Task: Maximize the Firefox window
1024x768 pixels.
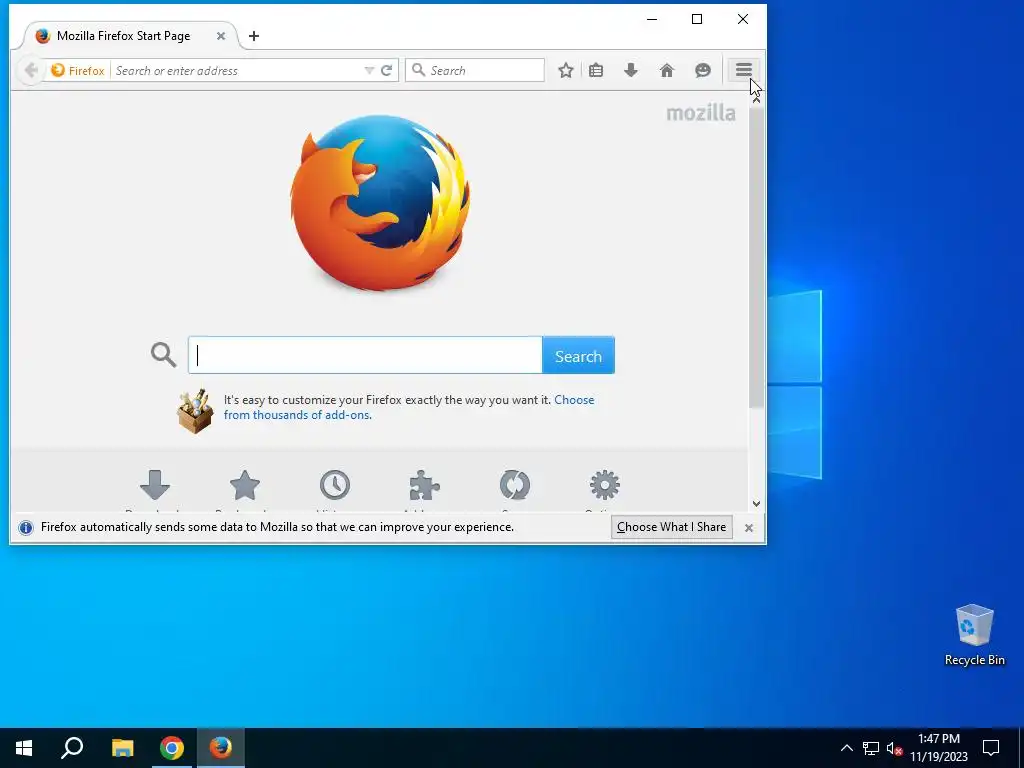Action: (x=697, y=19)
